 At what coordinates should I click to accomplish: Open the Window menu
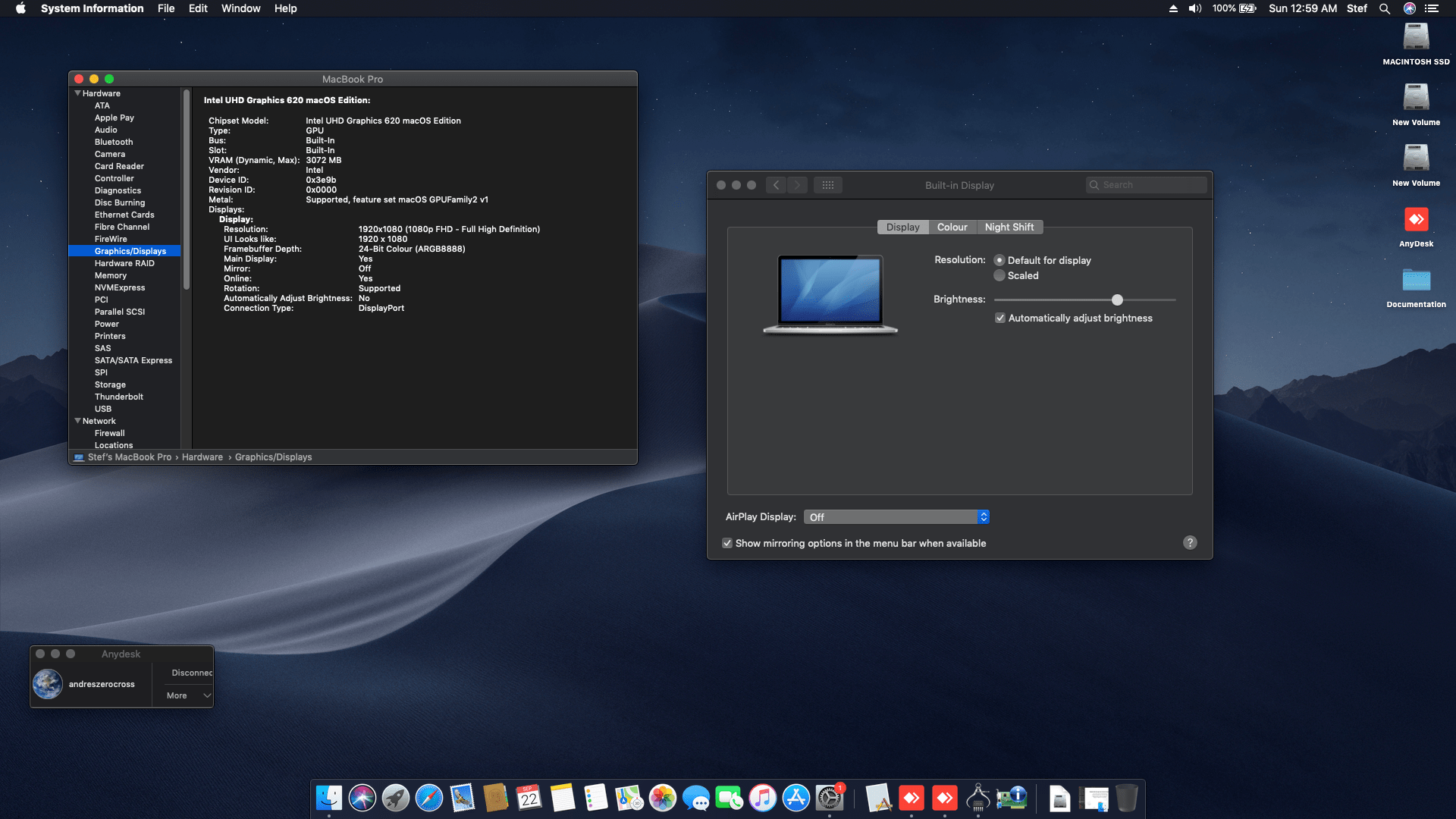click(240, 8)
